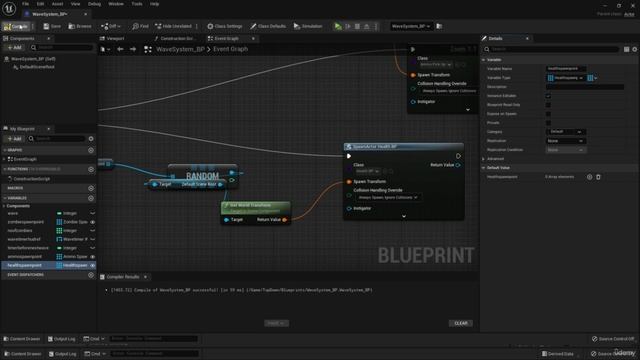Select the WaveSystem_BP debug object dropdown
The height and width of the screenshot is (360, 640).
[410, 27]
